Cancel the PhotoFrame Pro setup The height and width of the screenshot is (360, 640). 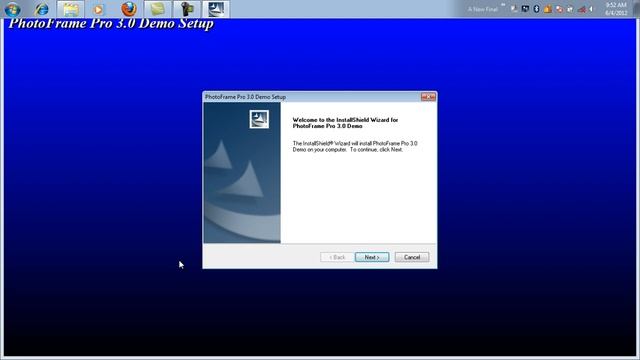[412, 257]
